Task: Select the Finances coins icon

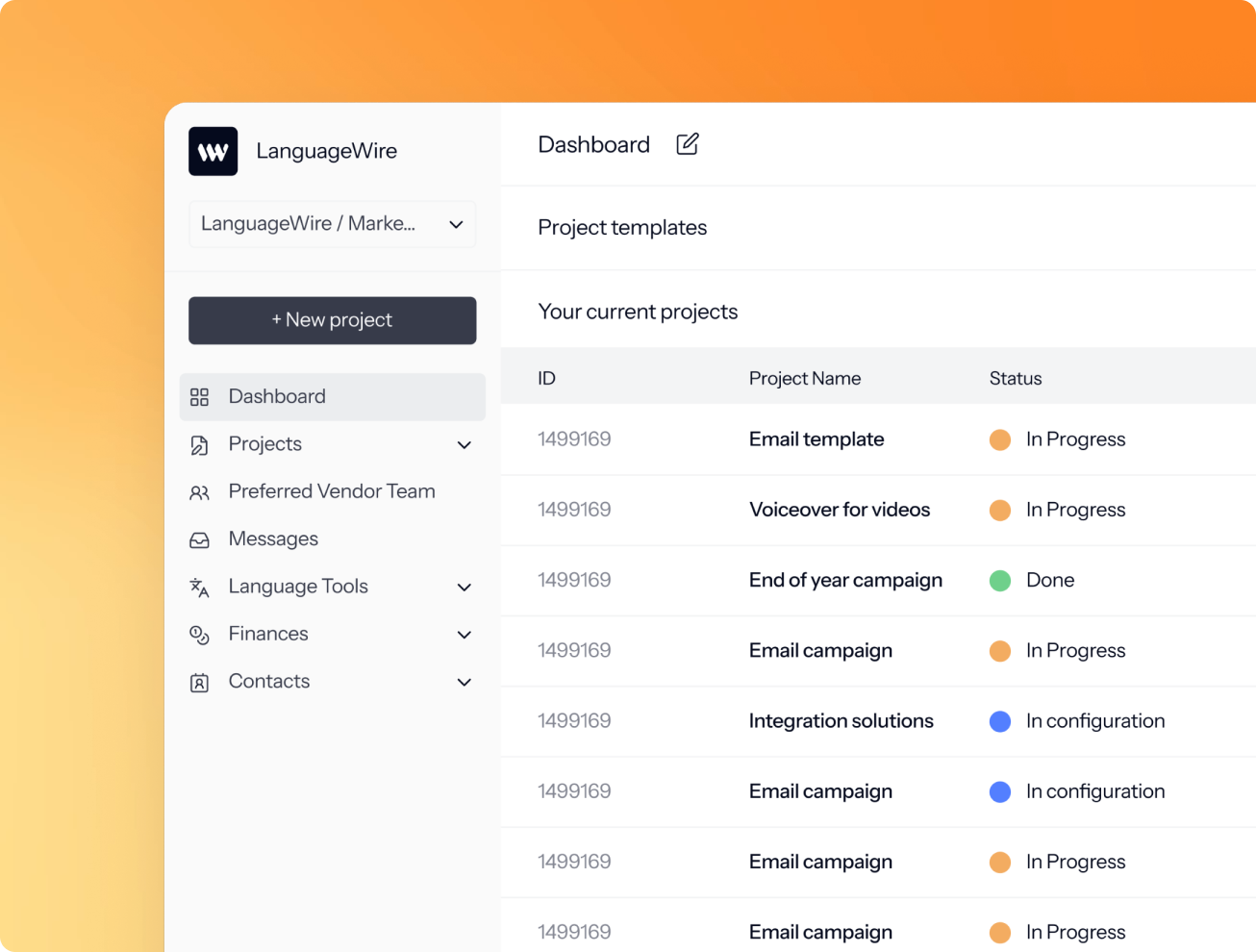Action: click(199, 634)
